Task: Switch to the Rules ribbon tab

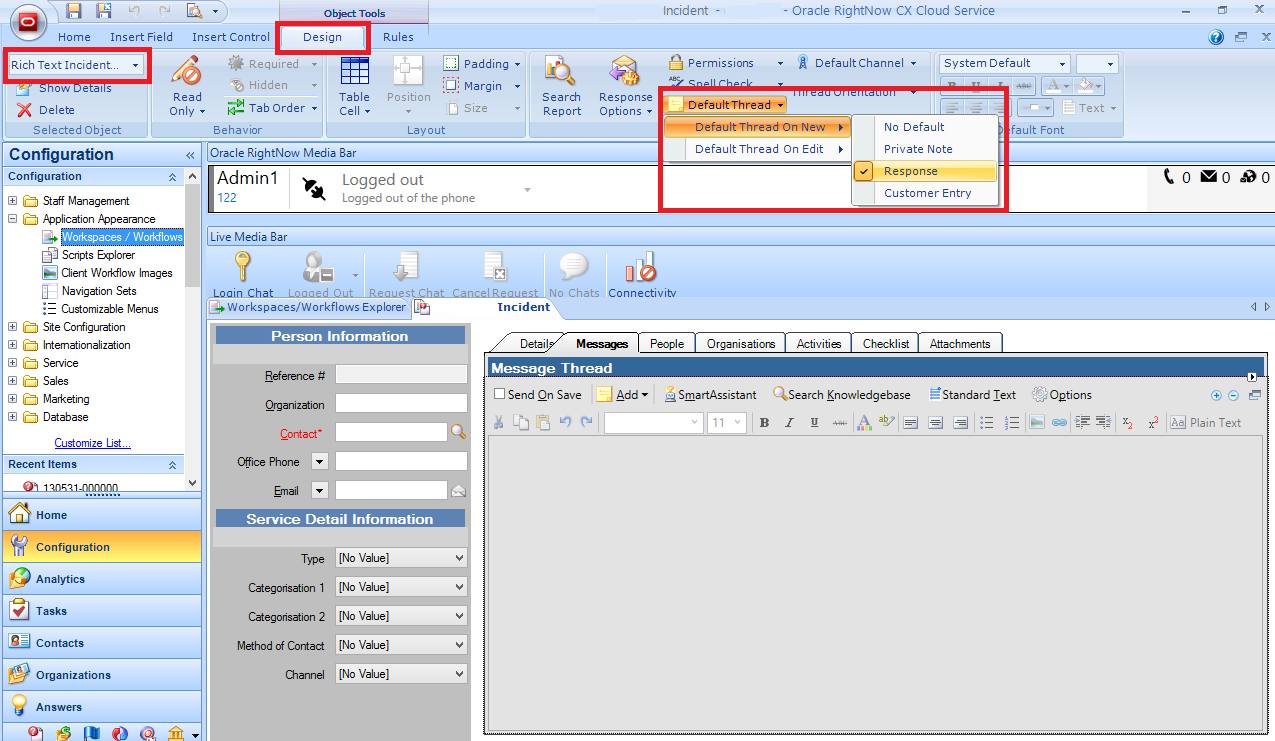Action: tap(398, 37)
